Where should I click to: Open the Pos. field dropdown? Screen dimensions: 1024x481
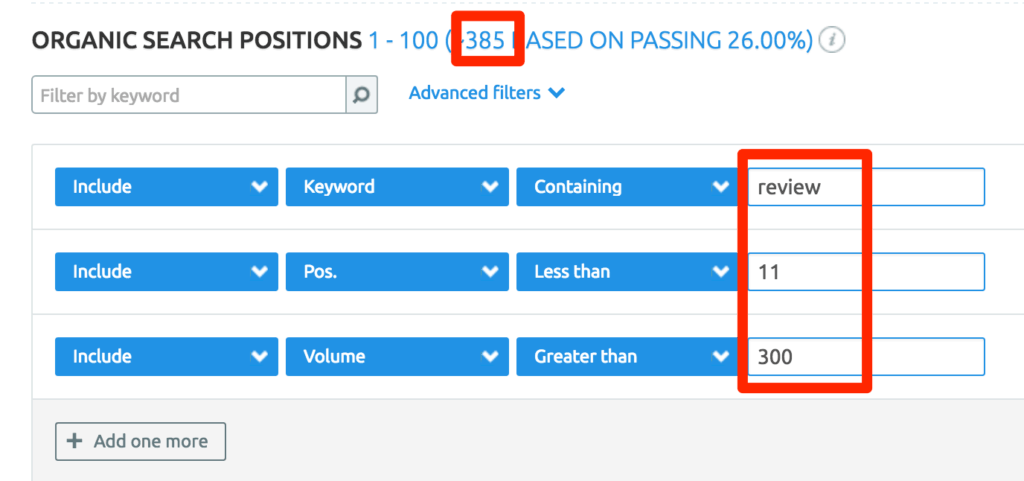[x=397, y=272]
